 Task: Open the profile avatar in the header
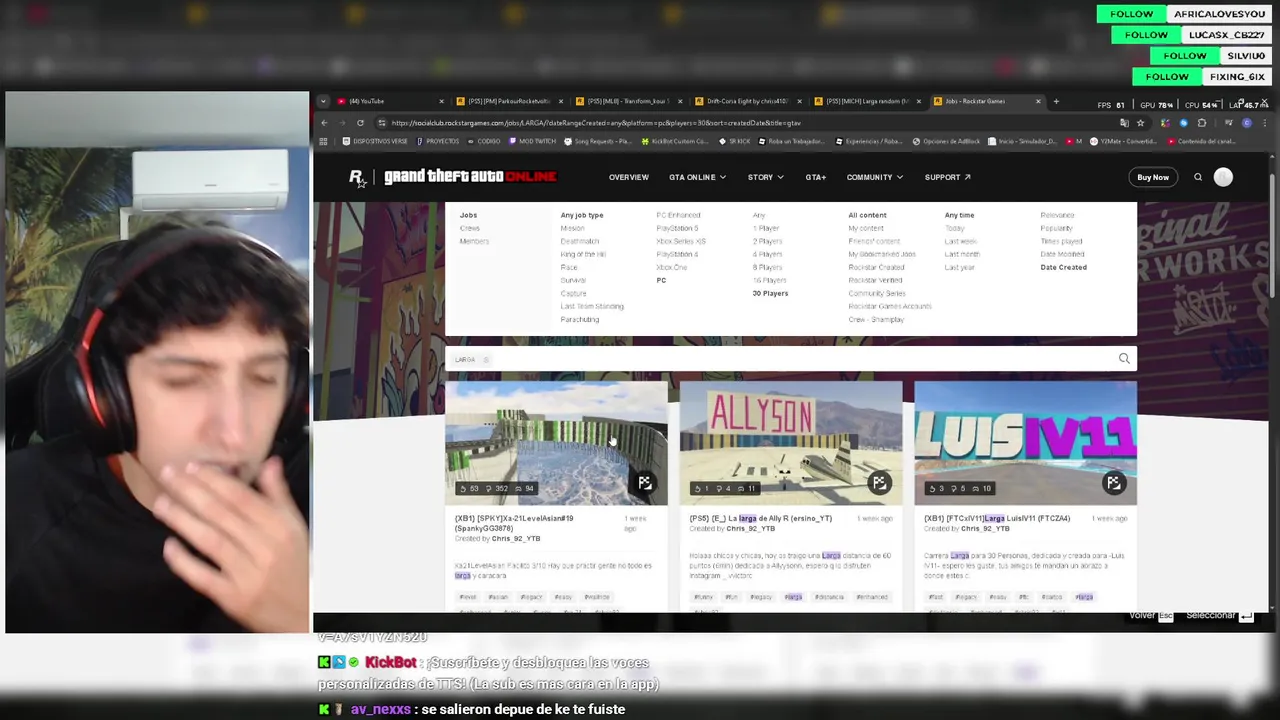1223,177
